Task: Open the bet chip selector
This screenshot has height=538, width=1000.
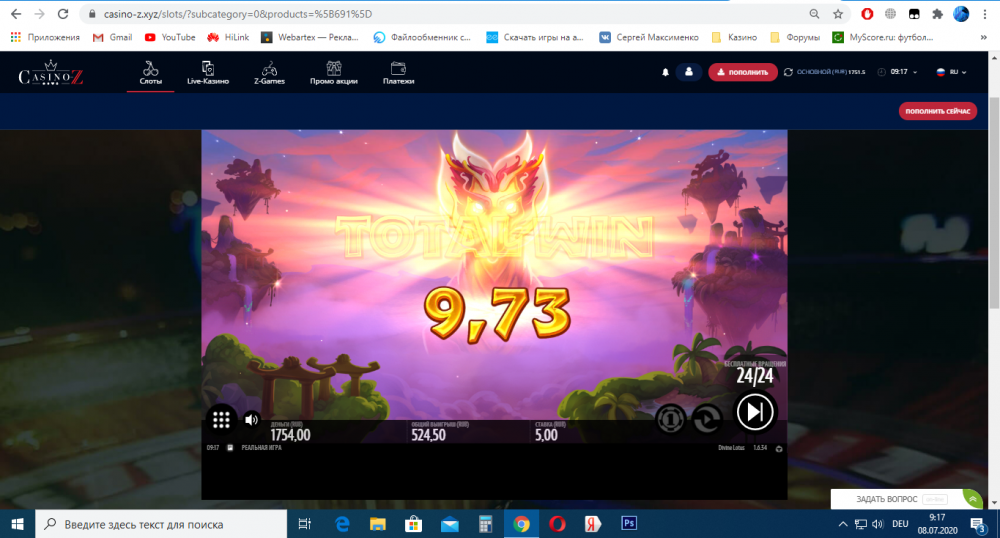Action: [670, 419]
